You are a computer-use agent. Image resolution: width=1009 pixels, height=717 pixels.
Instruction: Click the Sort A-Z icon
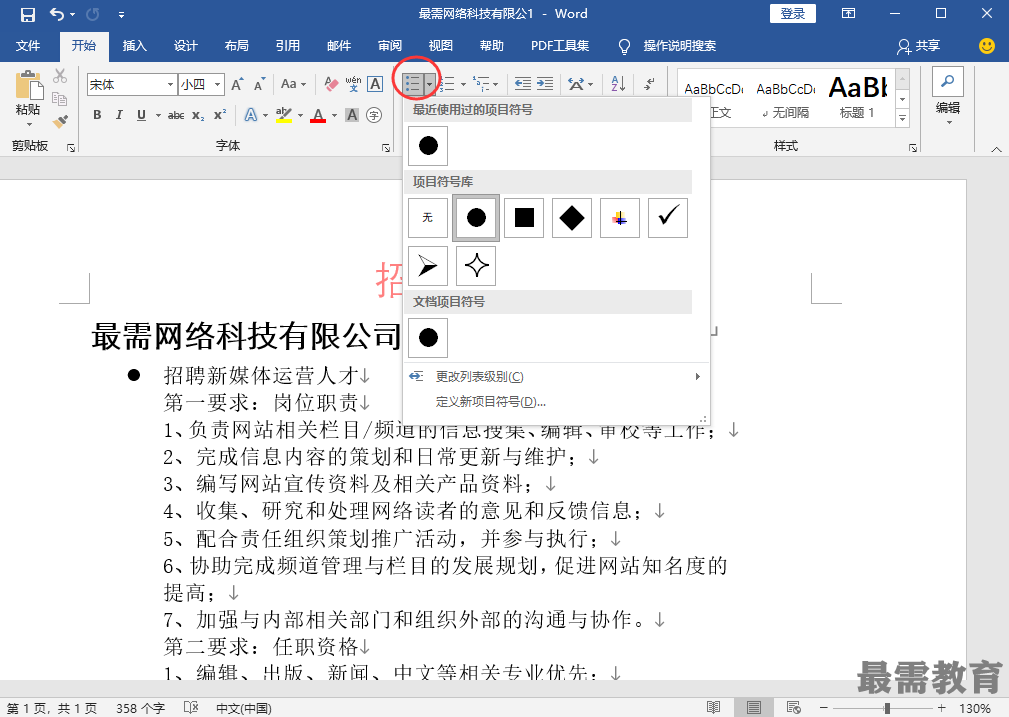click(x=618, y=84)
